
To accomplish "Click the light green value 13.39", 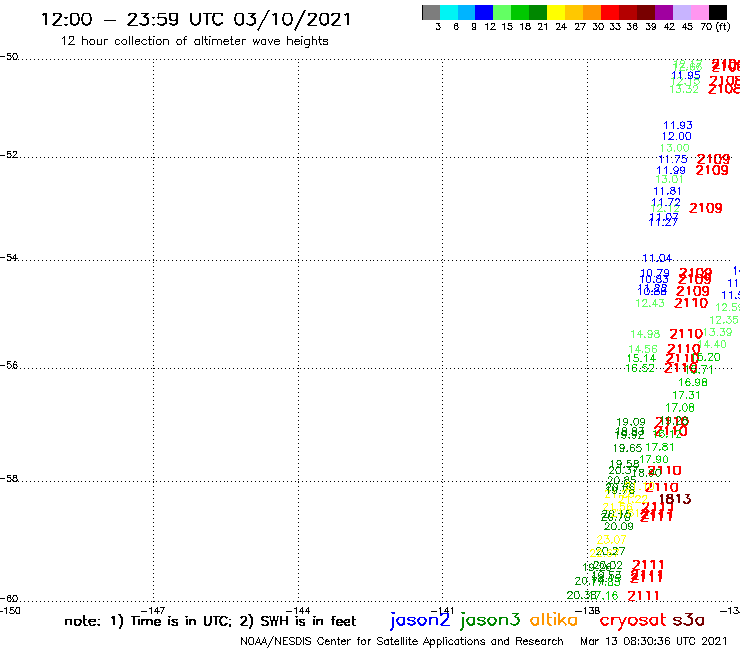I will pos(717,332).
